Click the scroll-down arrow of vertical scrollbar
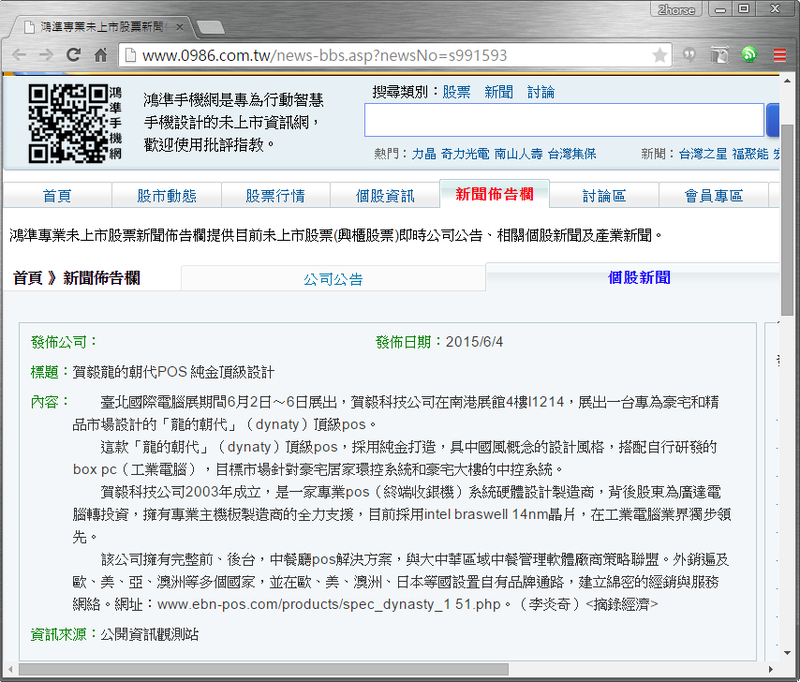The image size is (800, 682). tap(787, 653)
